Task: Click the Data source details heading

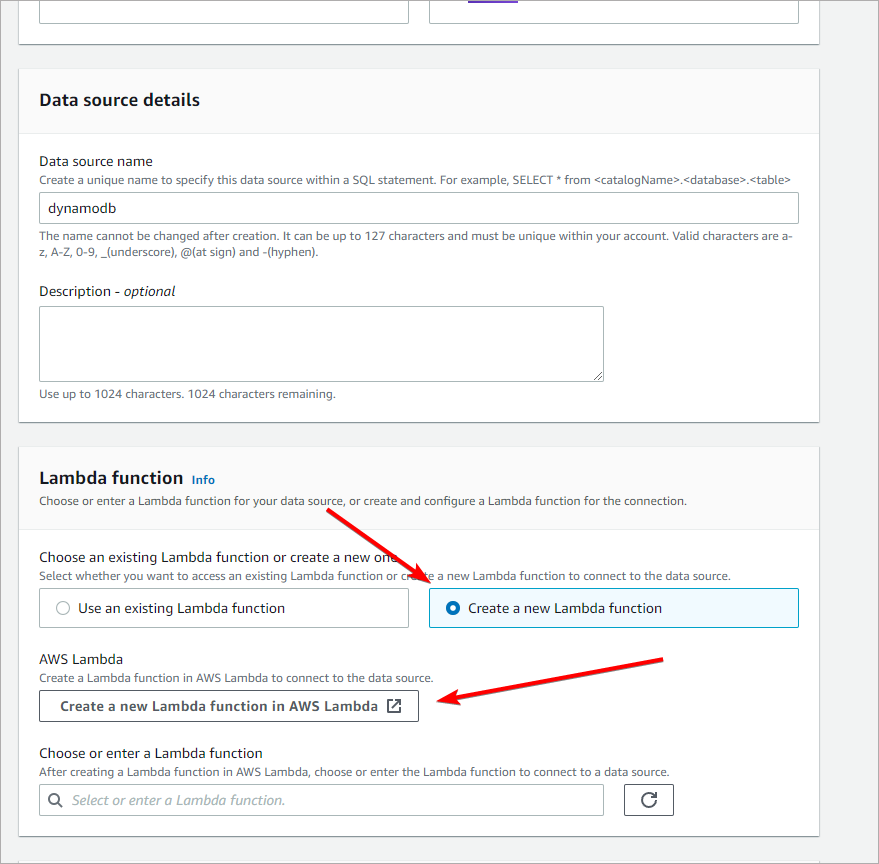Action: coord(119,100)
